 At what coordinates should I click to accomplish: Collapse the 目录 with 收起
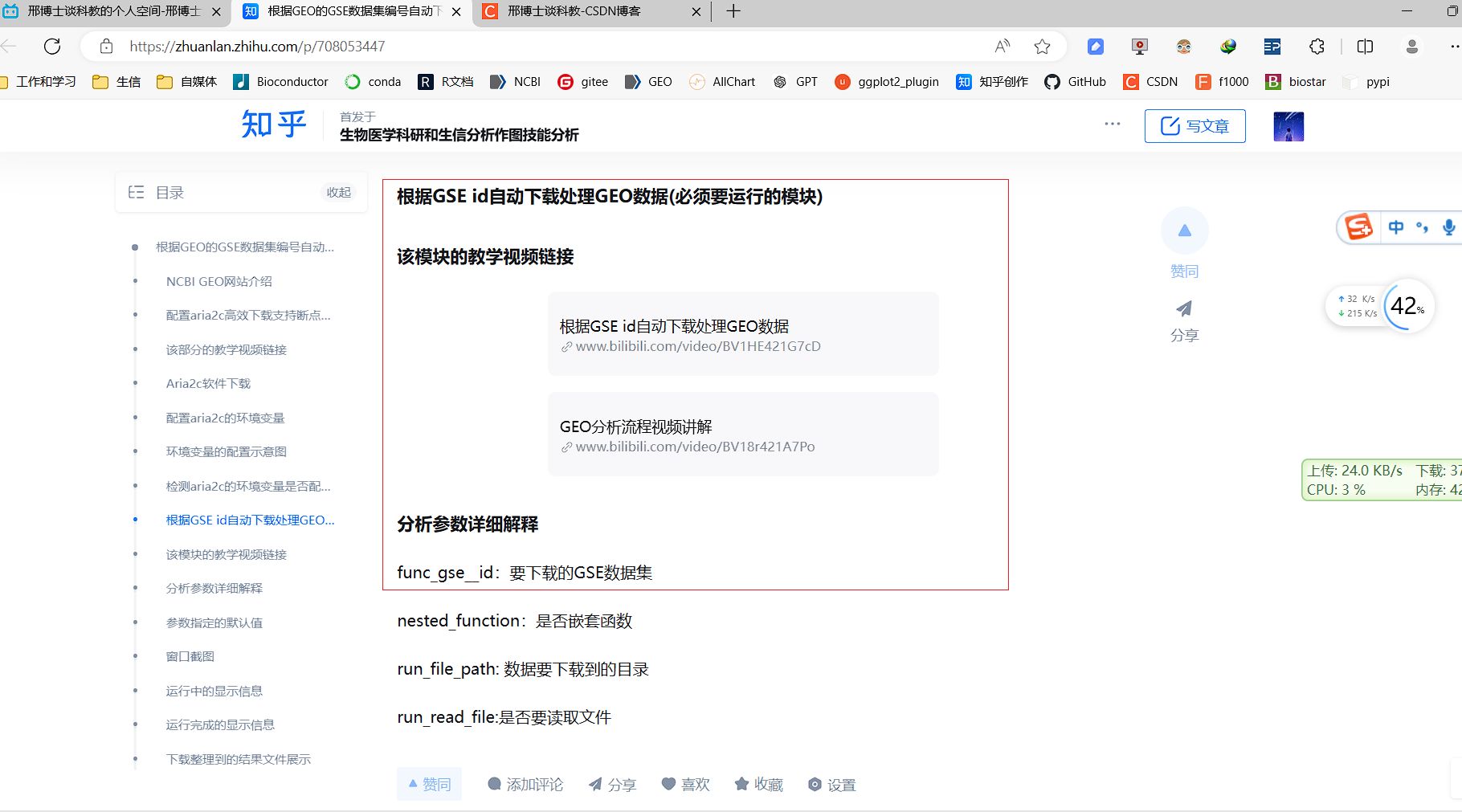pyautogui.click(x=337, y=192)
